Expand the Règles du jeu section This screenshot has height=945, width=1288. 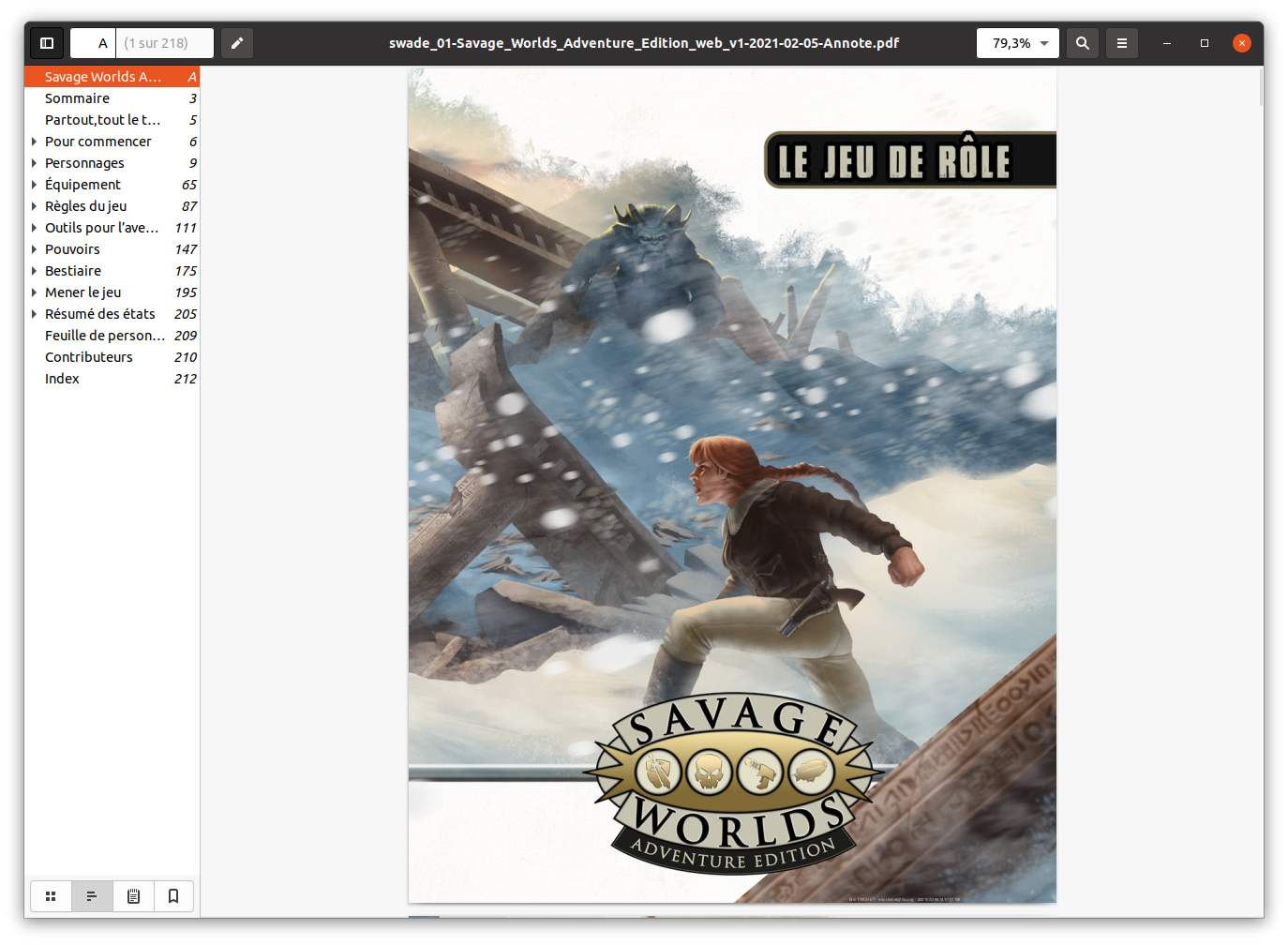[x=35, y=206]
